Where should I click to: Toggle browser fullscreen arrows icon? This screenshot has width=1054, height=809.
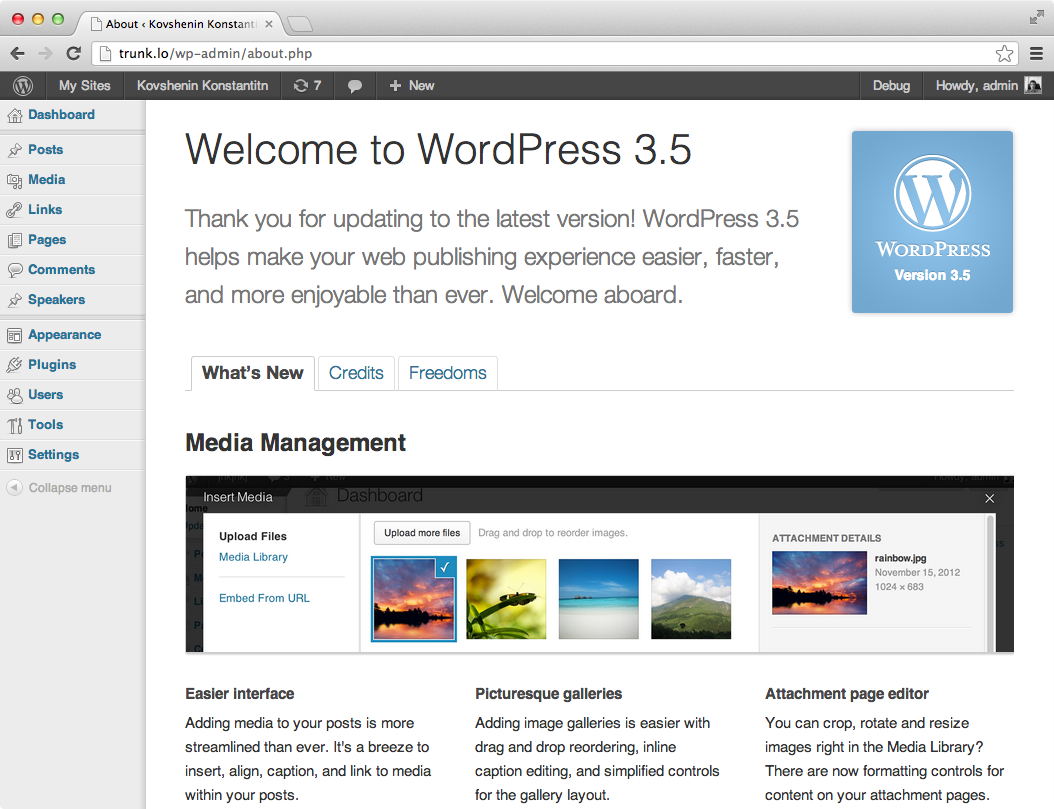coord(1037,18)
